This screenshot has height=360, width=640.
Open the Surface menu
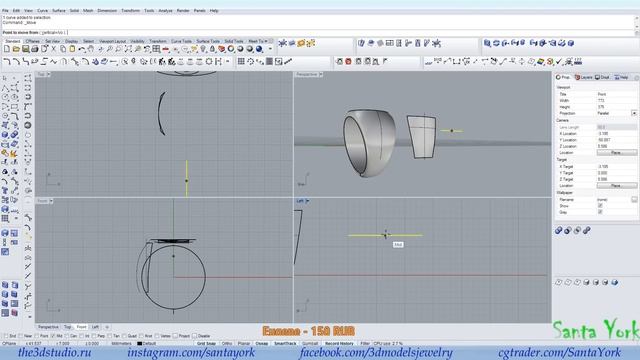pos(59,11)
